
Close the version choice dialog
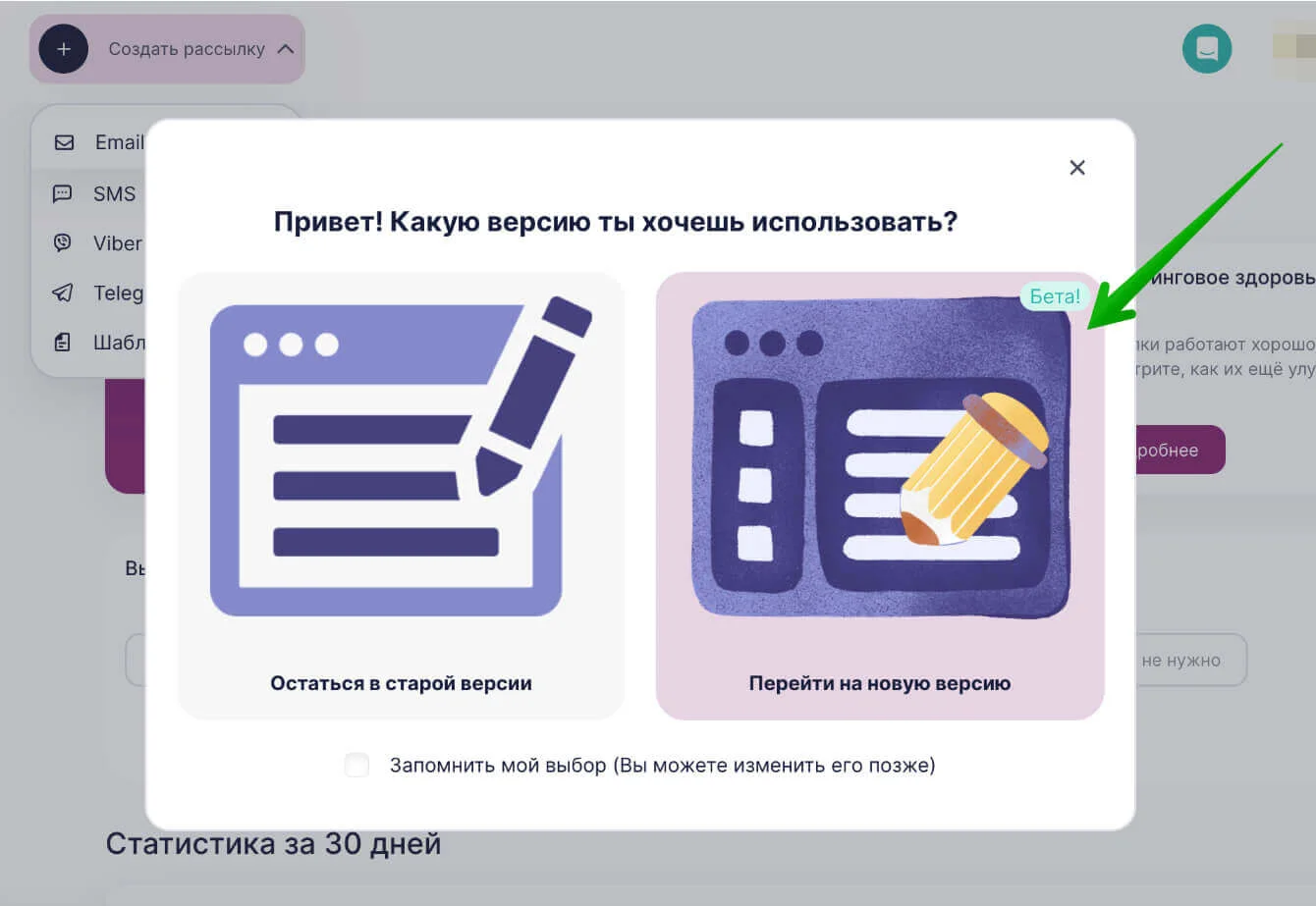coord(1077,168)
